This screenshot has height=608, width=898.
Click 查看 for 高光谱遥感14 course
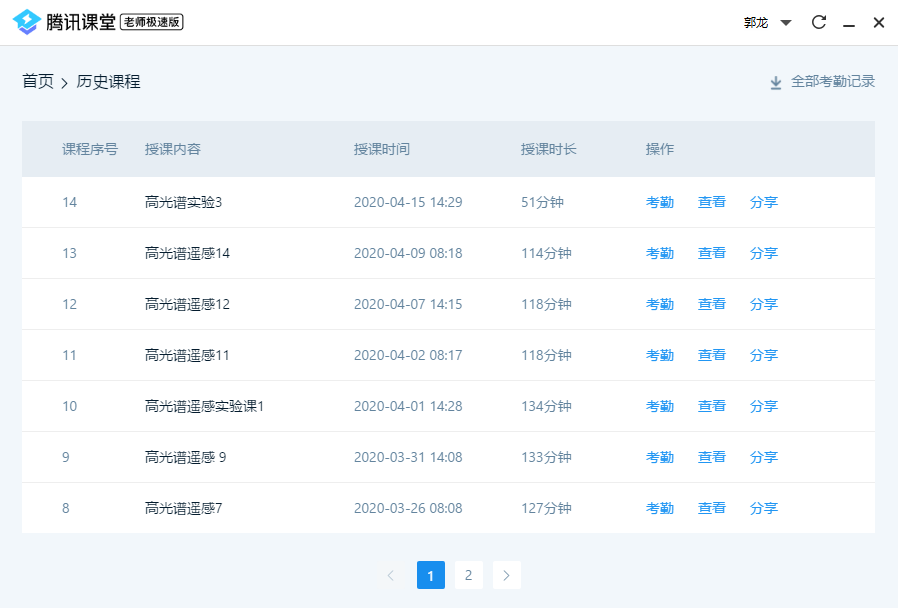click(712, 253)
